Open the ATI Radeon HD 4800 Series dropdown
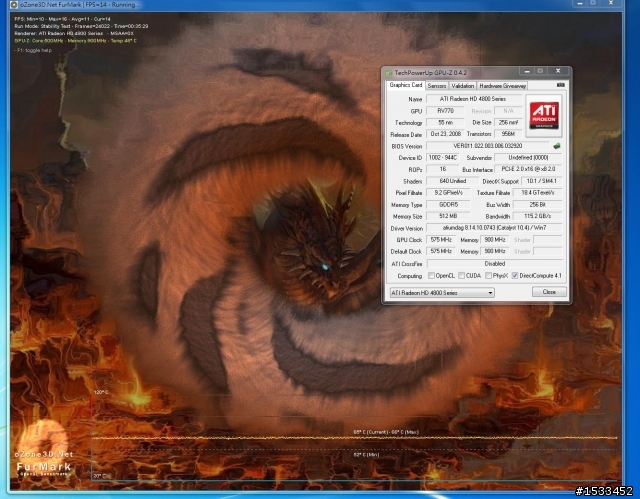Image resolution: width=640 pixels, height=499 pixels. (x=442, y=293)
